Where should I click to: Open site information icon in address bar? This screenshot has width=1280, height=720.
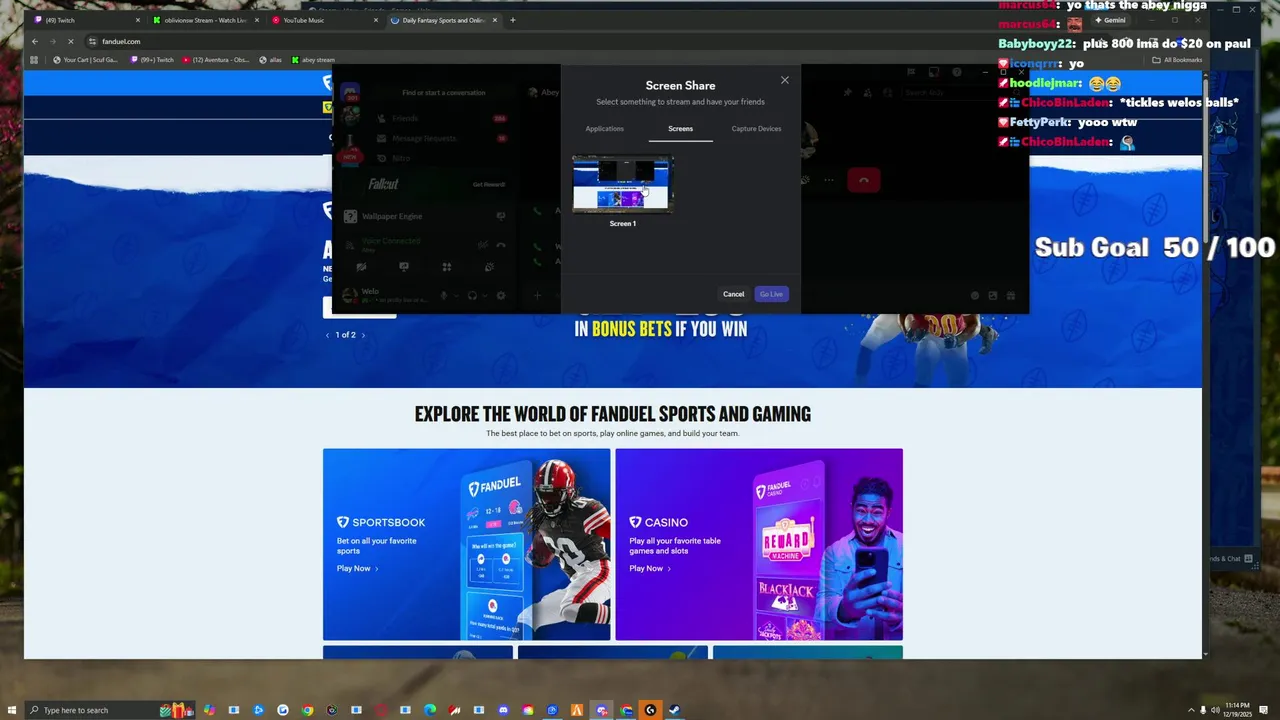(x=92, y=41)
